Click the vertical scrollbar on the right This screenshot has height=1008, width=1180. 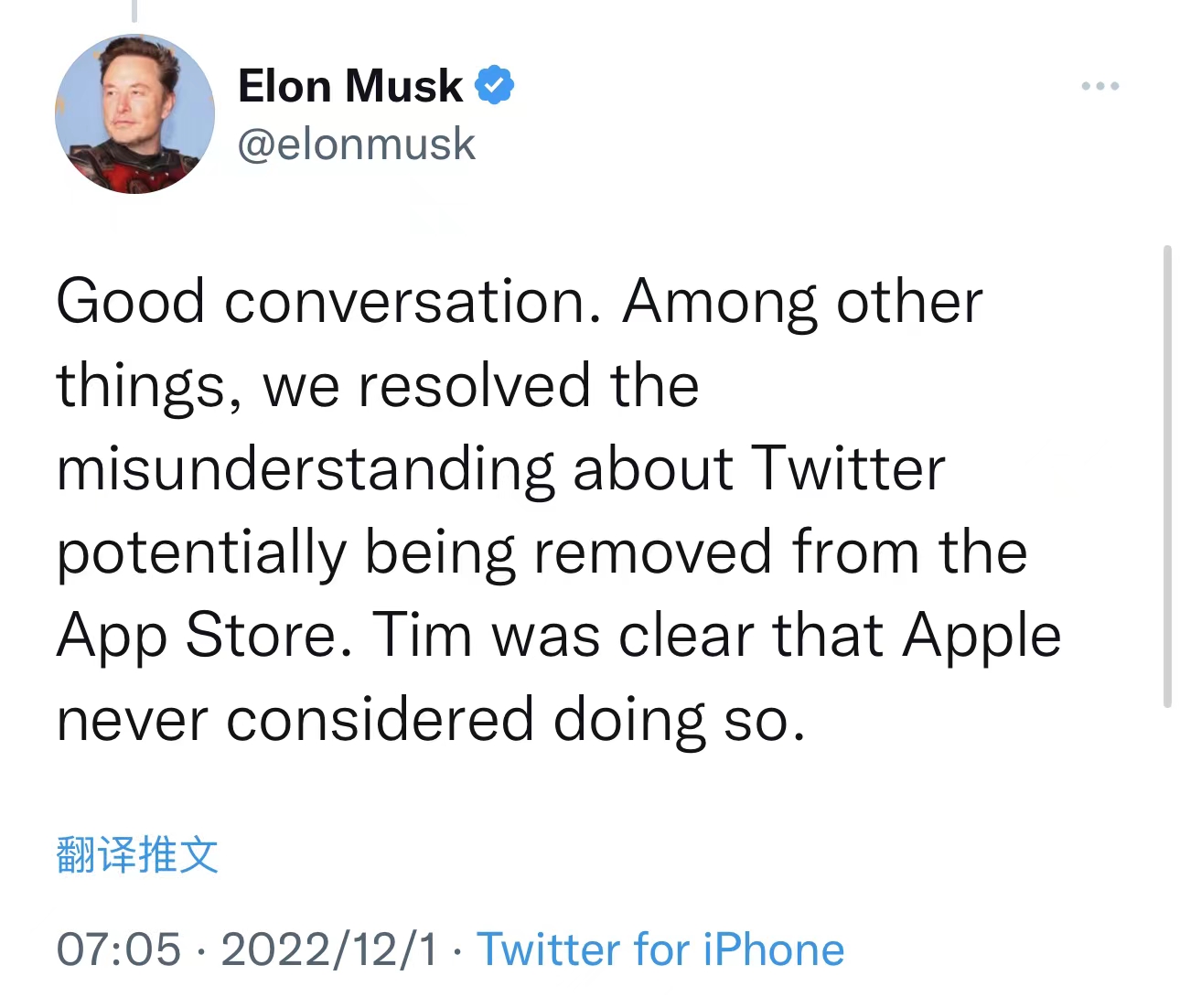click(x=1167, y=476)
